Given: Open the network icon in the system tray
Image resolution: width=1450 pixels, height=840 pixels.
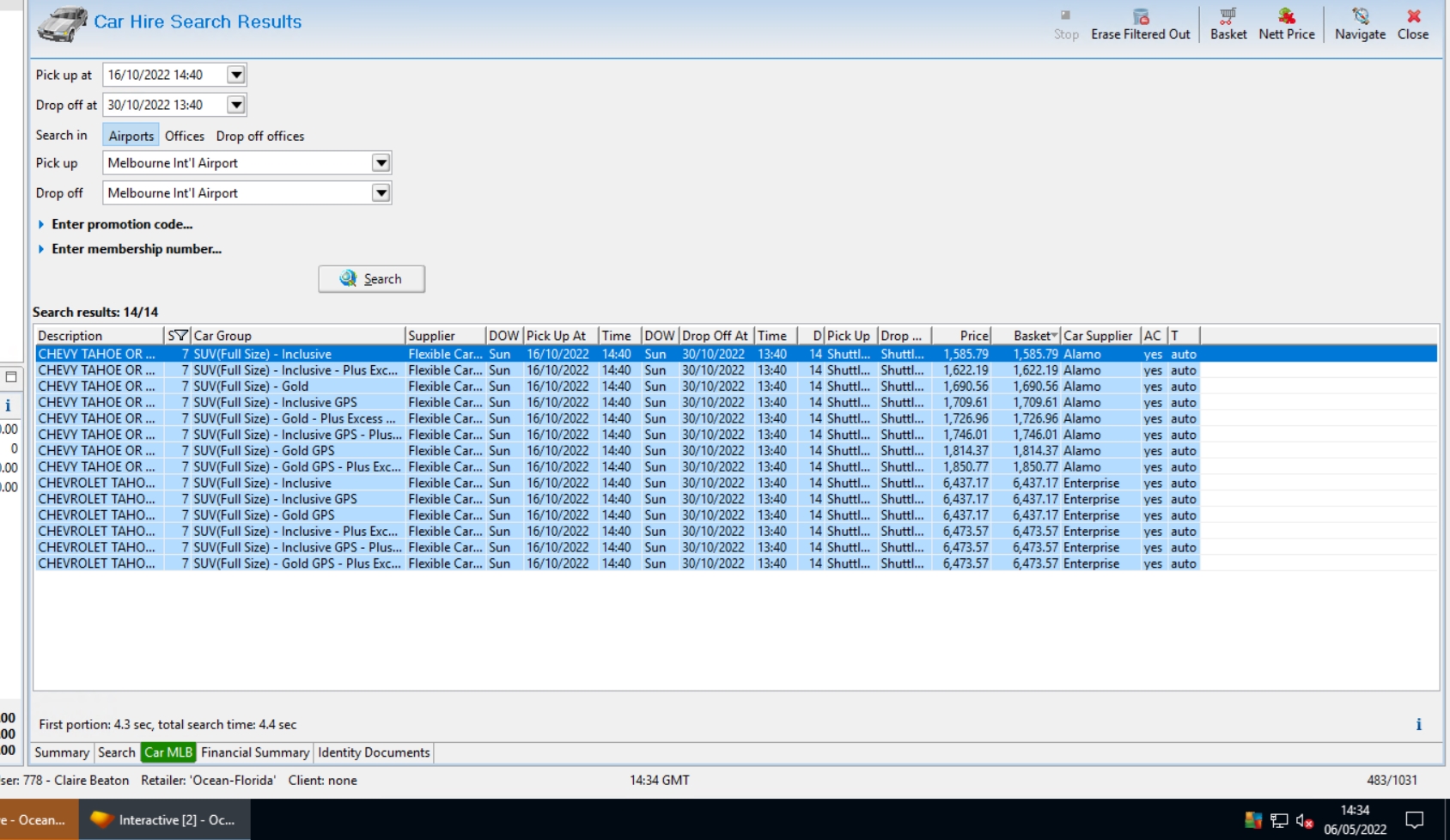Looking at the screenshot, I should (x=1279, y=820).
